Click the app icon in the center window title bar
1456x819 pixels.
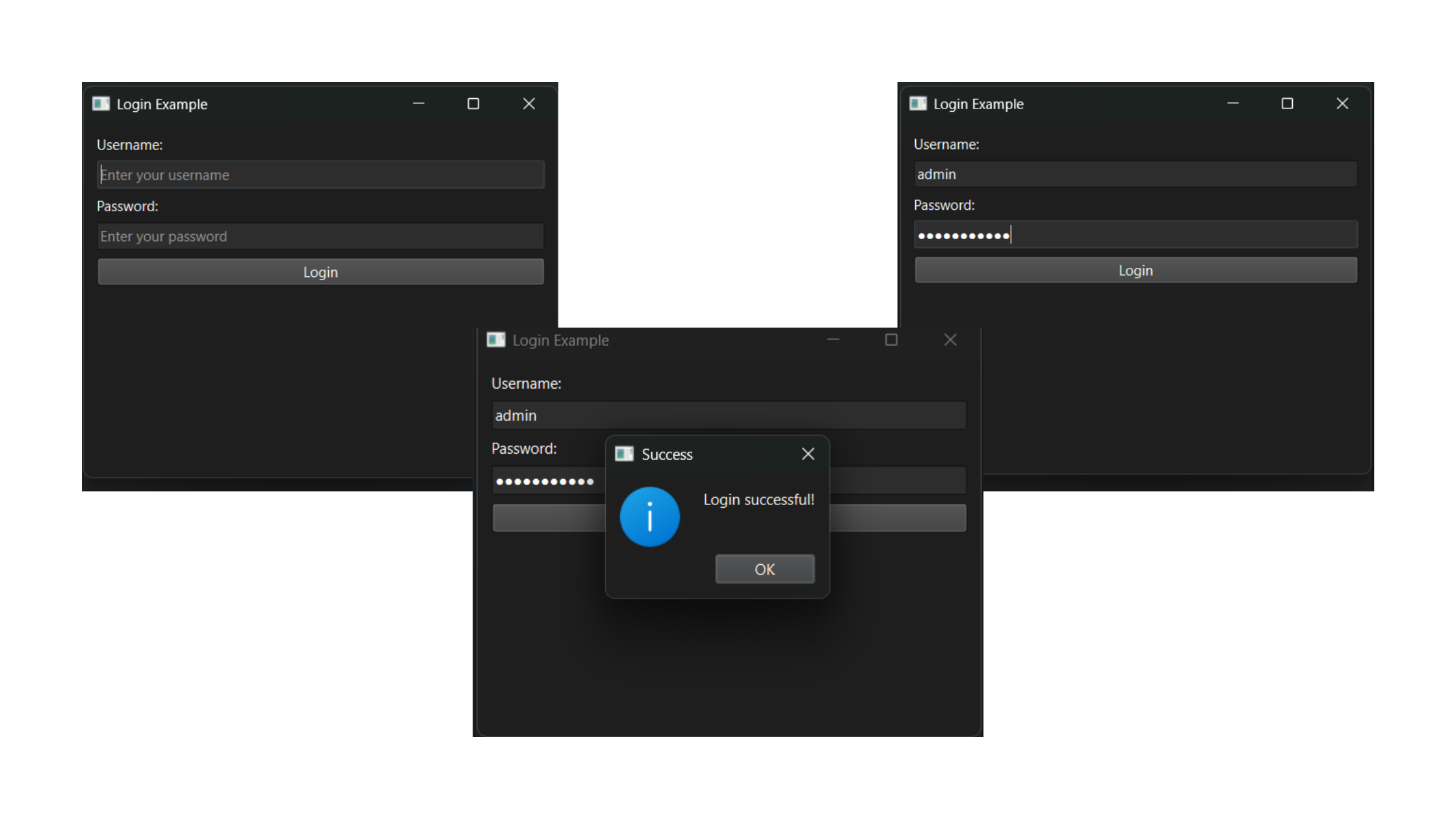pos(496,340)
